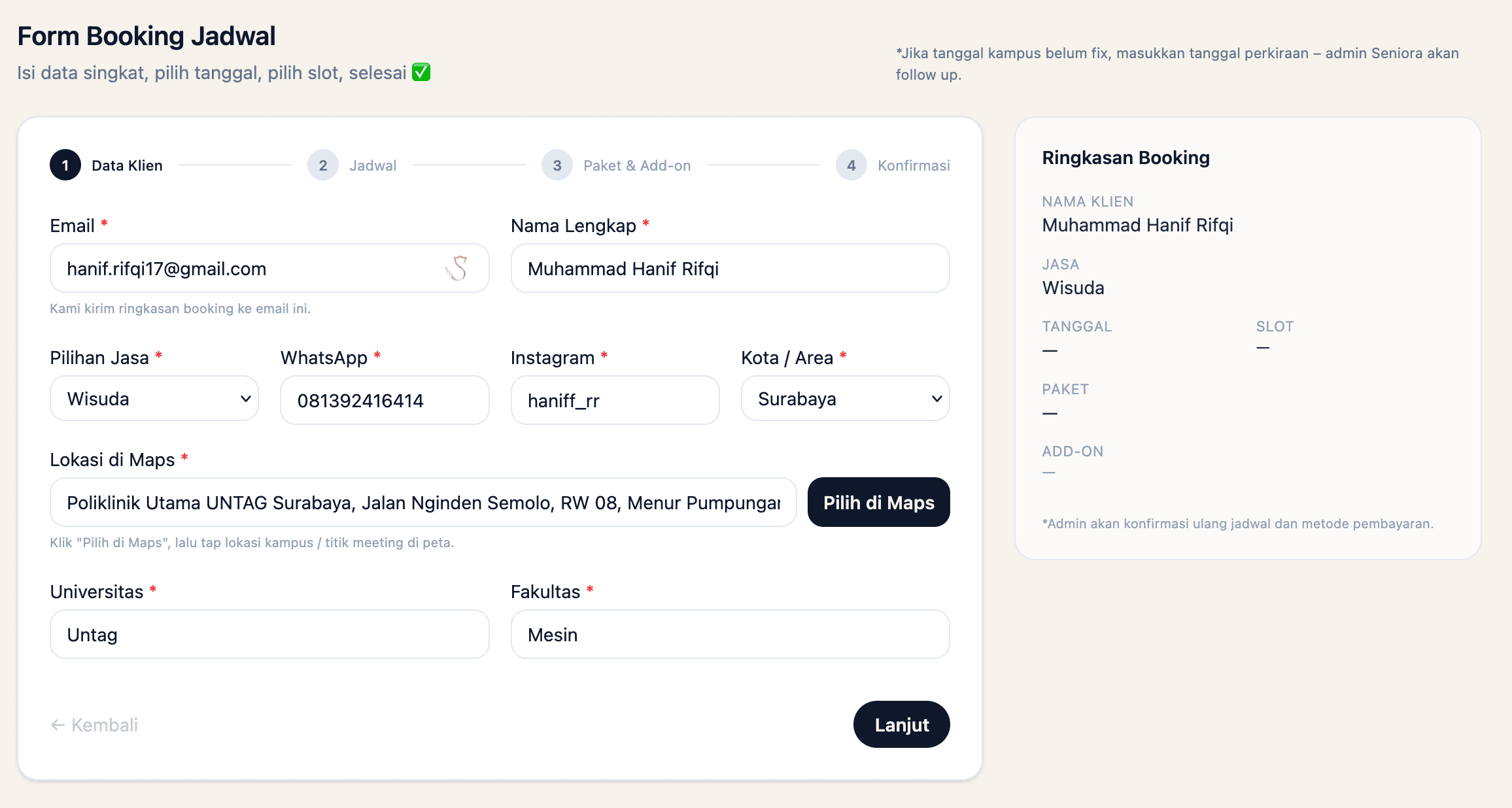Edit the WhatsApp number field

point(385,400)
